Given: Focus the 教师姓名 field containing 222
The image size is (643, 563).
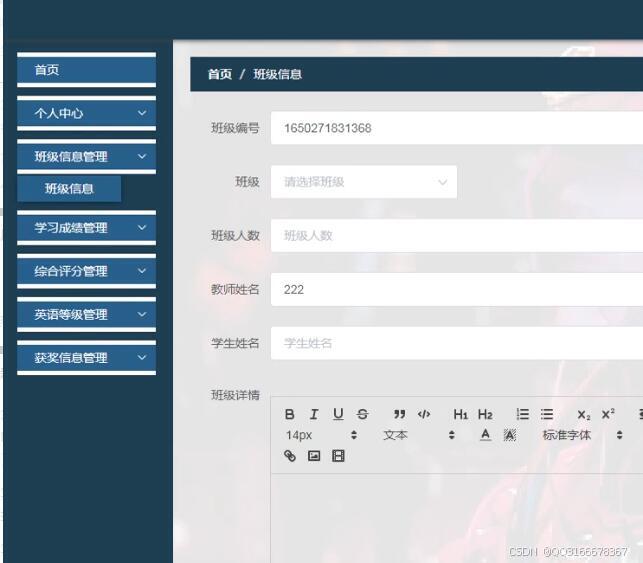Looking at the screenshot, I should (457, 289).
